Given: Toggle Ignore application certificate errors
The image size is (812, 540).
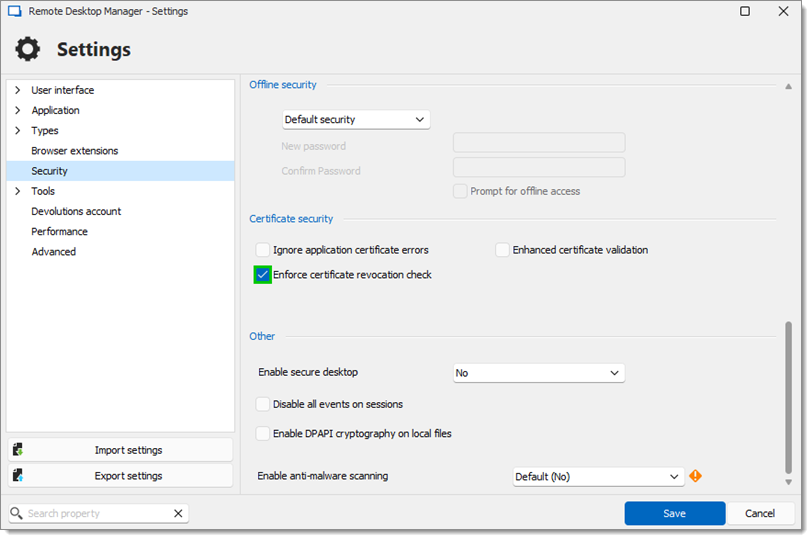Looking at the screenshot, I should tap(263, 250).
